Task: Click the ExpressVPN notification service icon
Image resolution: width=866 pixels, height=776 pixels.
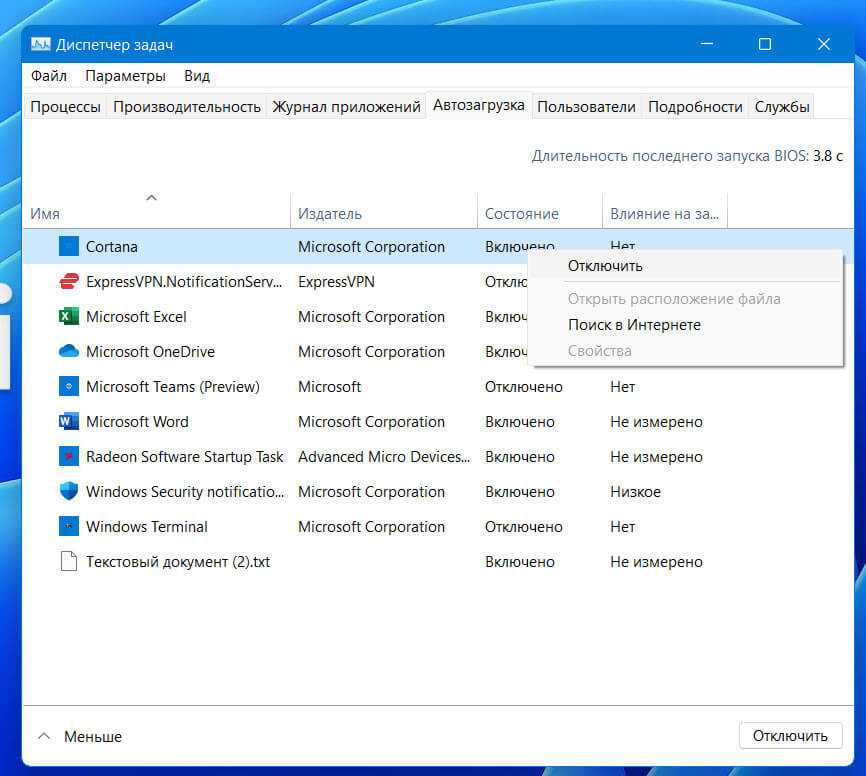Action: (68, 282)
